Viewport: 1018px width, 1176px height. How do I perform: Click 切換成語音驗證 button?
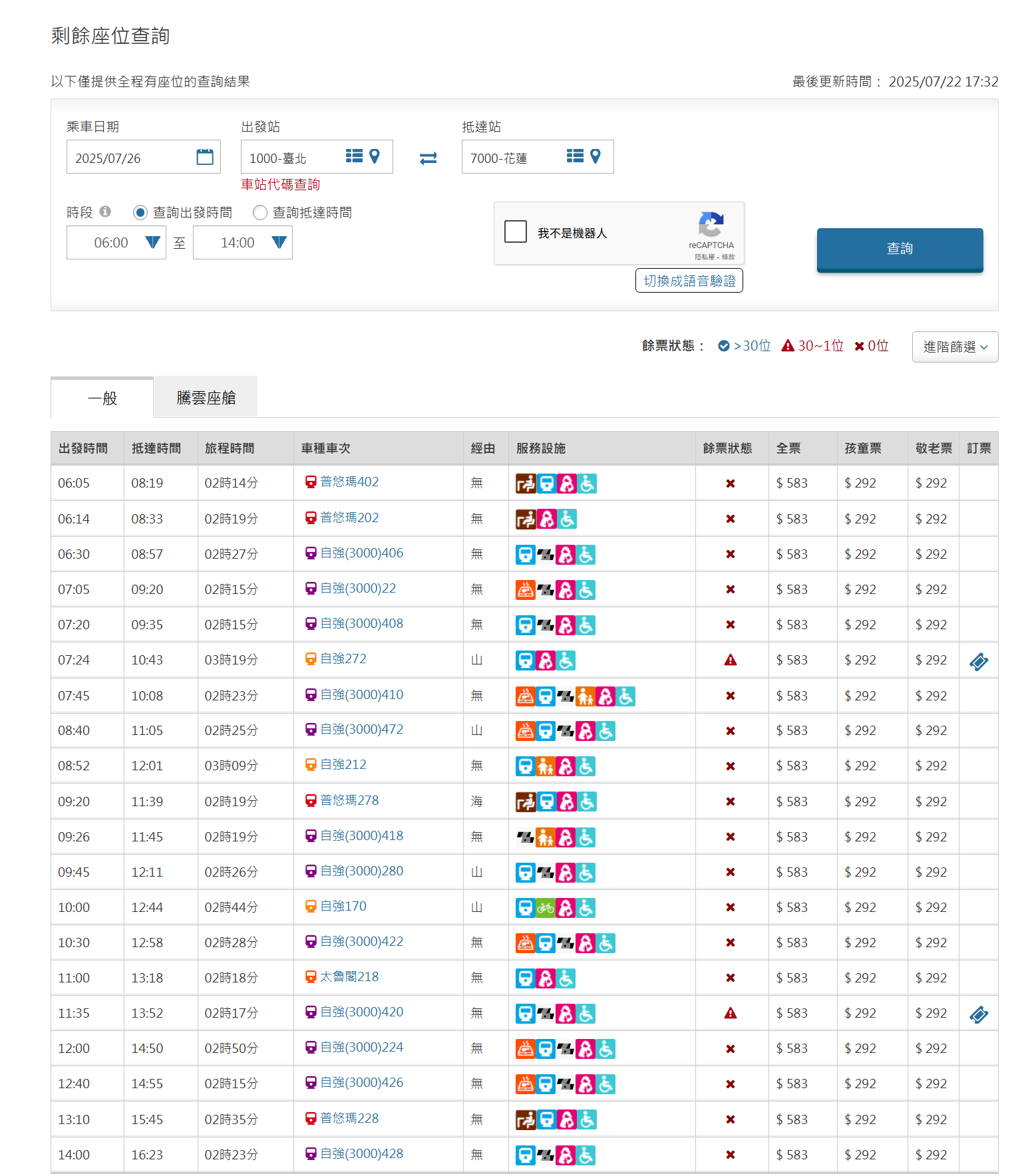coord(689,281)
